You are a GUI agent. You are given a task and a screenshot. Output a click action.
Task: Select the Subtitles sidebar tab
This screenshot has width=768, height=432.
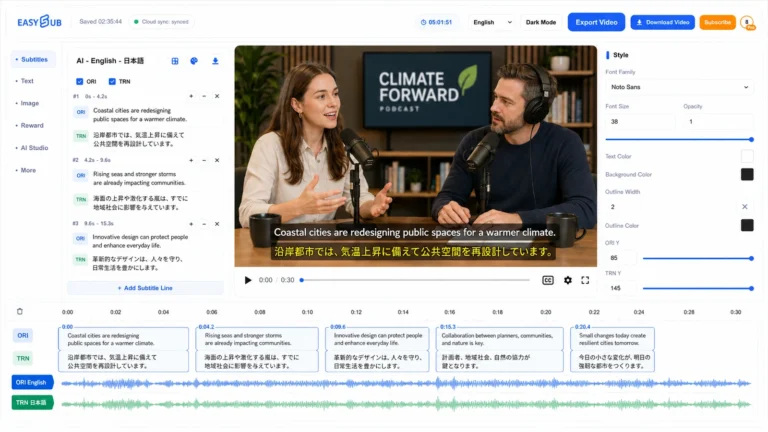tap(33, 59)
